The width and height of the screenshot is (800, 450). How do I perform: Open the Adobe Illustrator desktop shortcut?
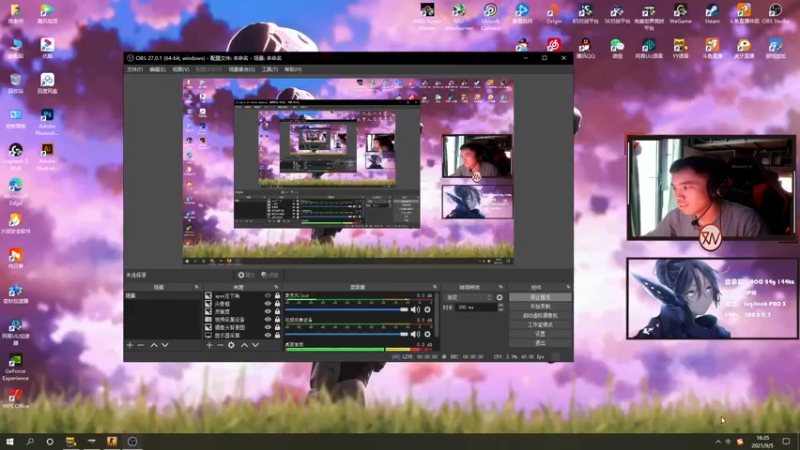tap(47, 157)
